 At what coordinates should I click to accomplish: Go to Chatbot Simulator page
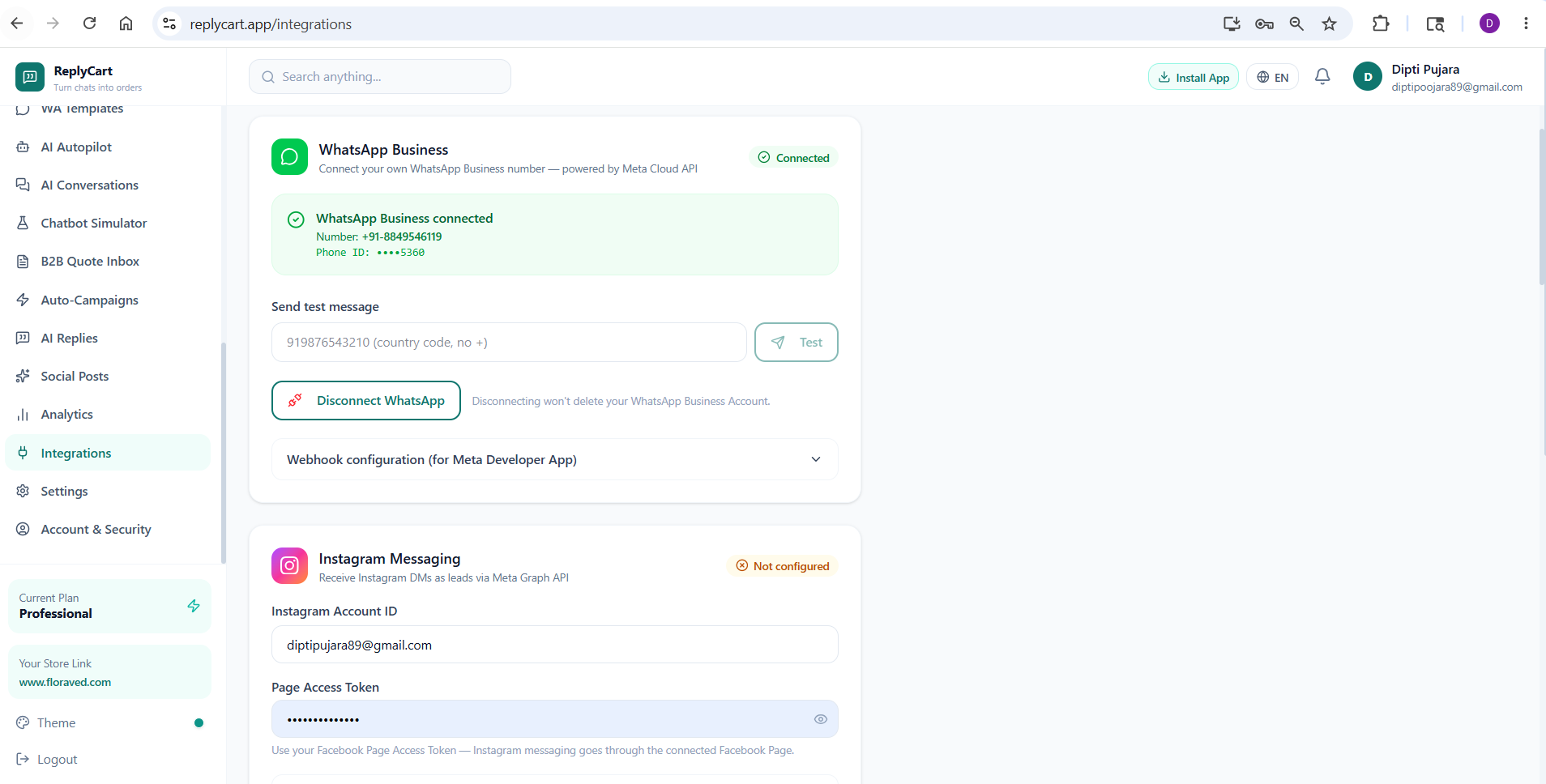[x=93, y=223]
